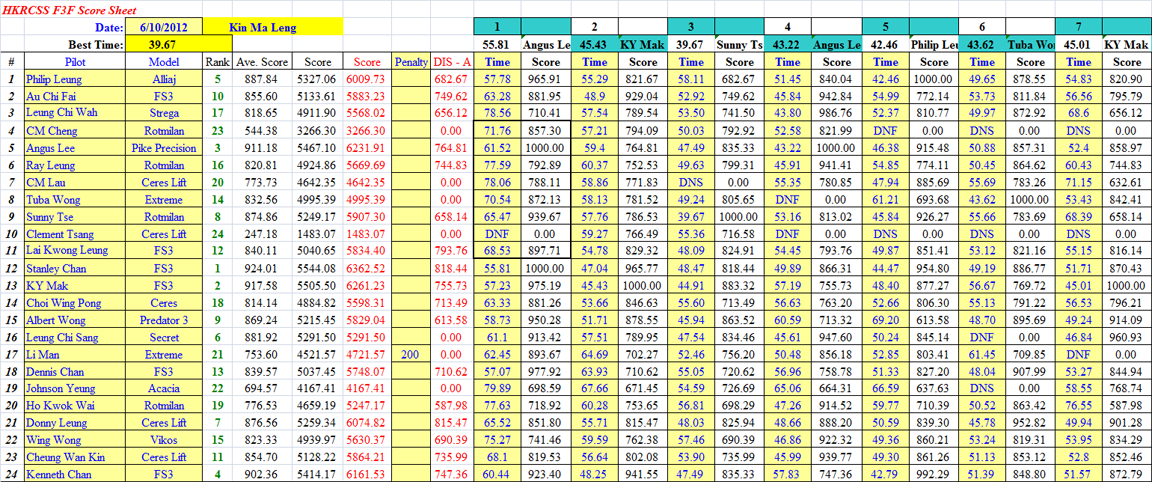Select the Alliaj model cell

click(164, 78)
